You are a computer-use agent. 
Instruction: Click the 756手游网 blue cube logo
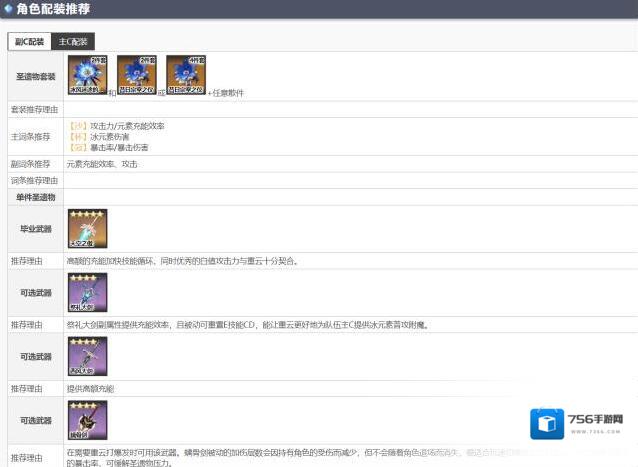click(x=547, y=424)
